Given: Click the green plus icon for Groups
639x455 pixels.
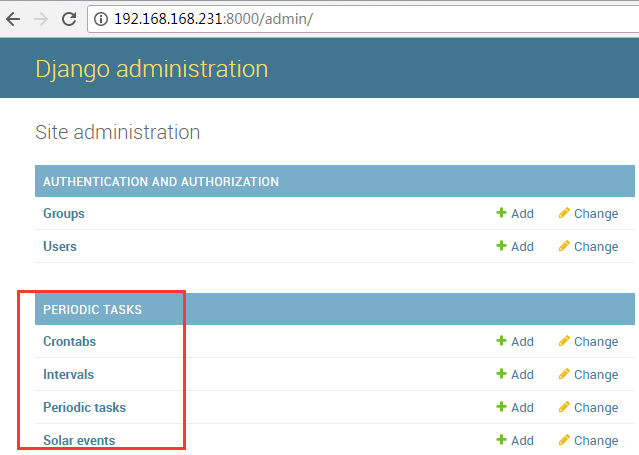Looking at the screenshot, I should pos(501,213).
